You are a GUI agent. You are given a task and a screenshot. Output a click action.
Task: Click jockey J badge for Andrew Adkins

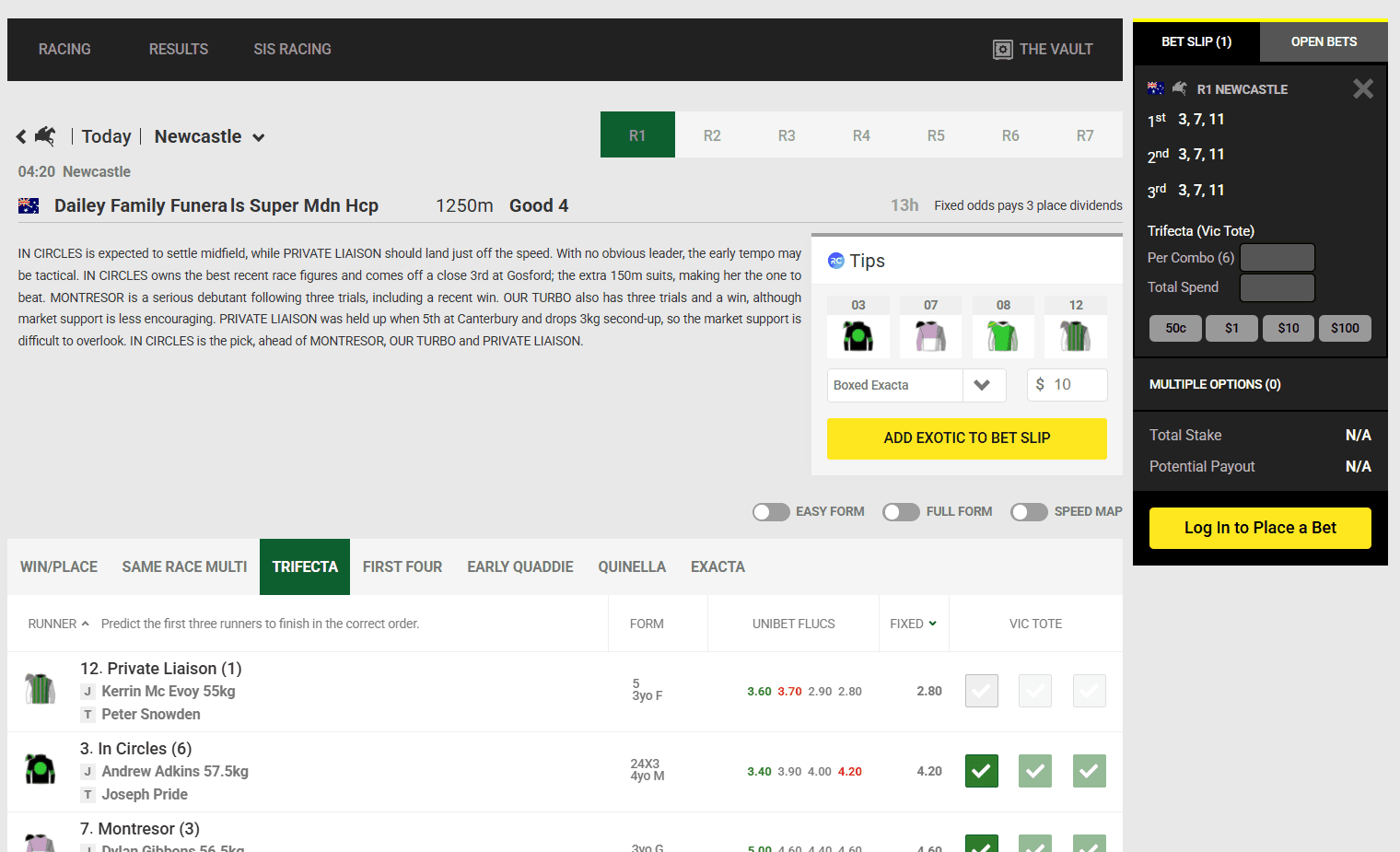[x=87, y=772]
